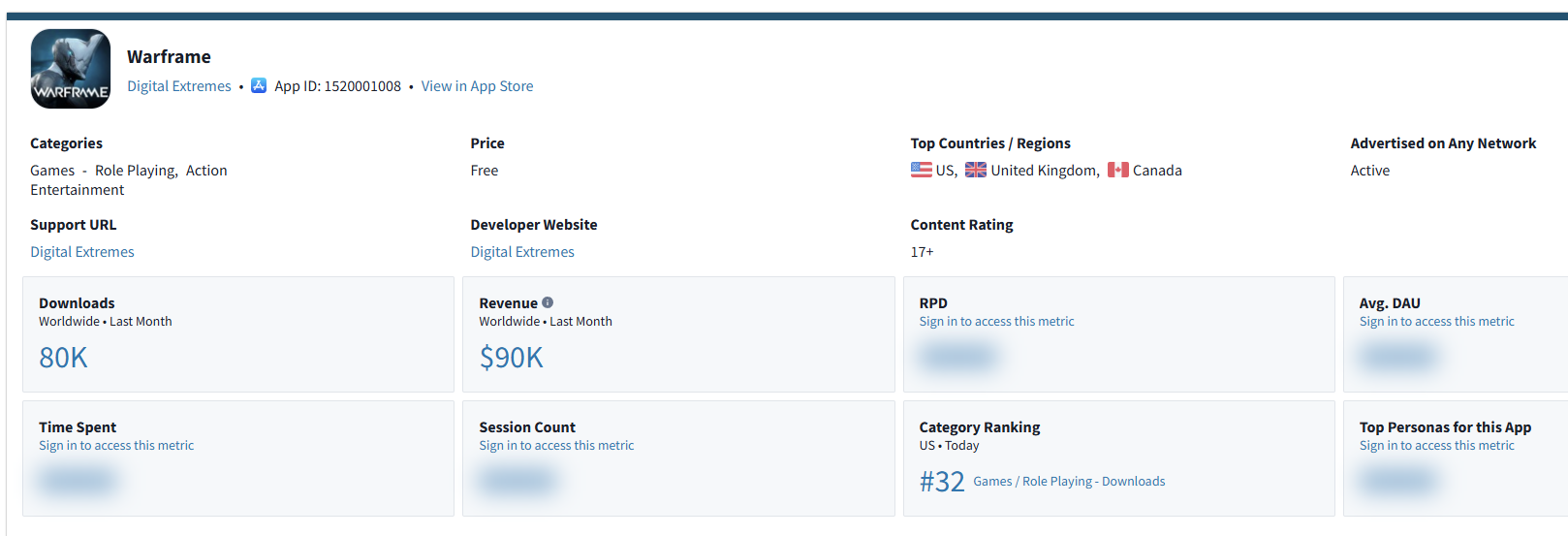This screenshot has height=536, width=1568.
Task: Click the 80K downloads value
Action: coord(63,358)
